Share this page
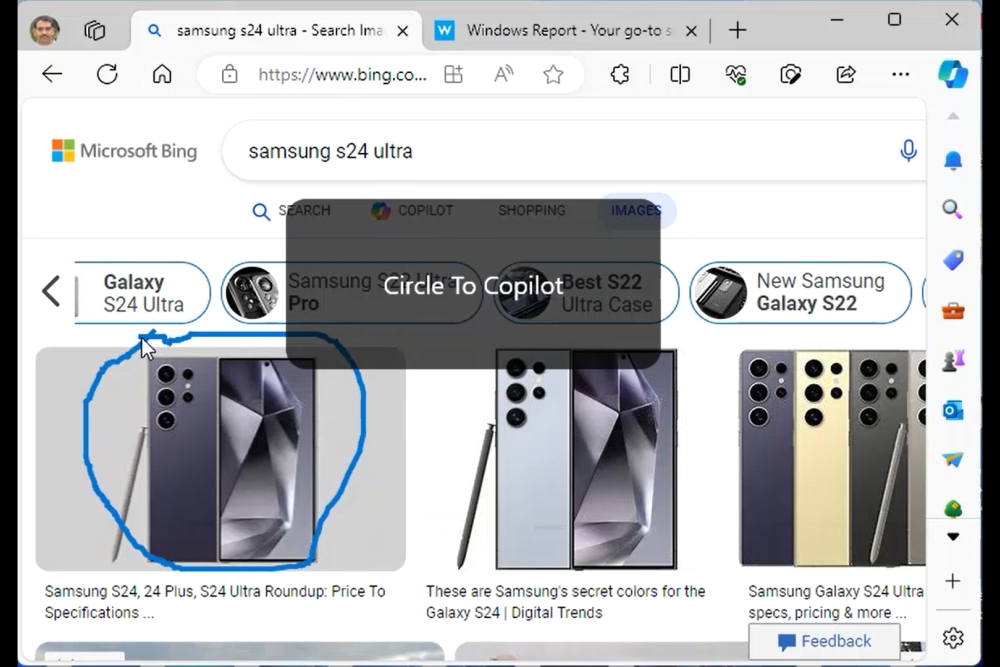 click(x=846, y=75)
